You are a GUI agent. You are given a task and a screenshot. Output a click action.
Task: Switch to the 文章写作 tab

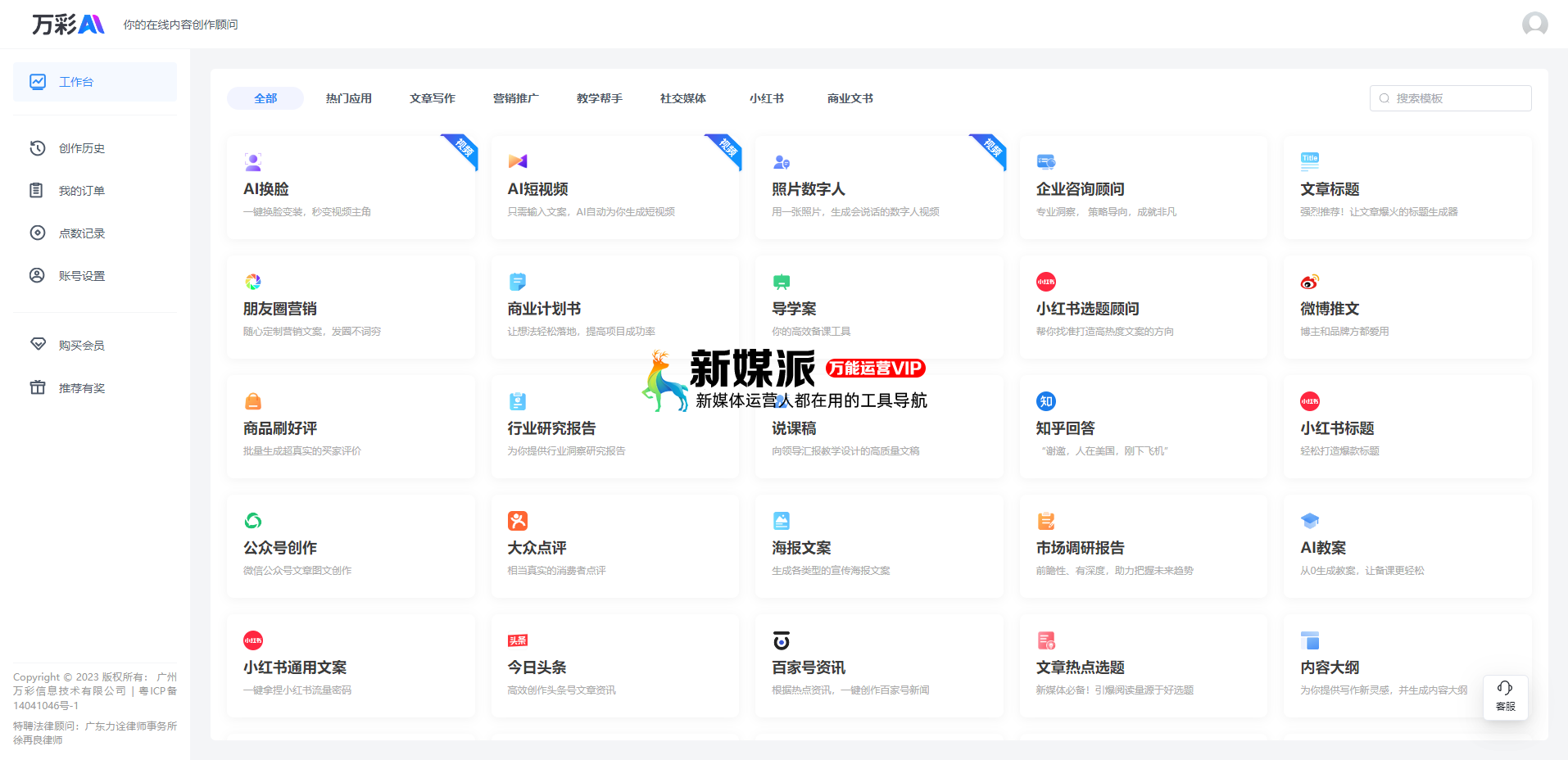(433, 98)
